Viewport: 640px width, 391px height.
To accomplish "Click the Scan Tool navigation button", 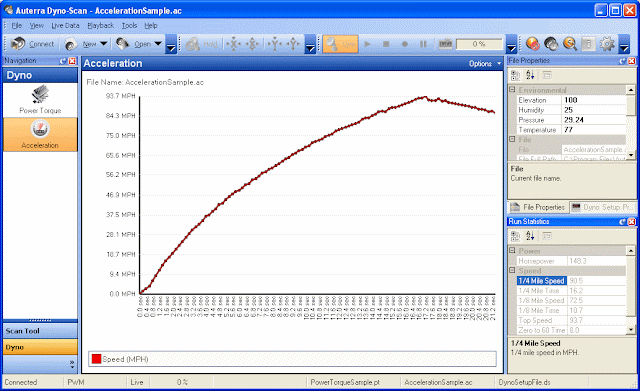I will (40, 331).
